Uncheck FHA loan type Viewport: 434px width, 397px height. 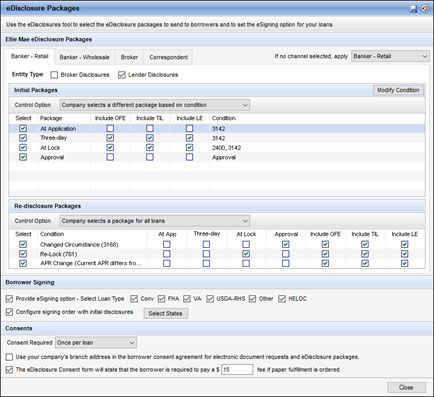161,299
